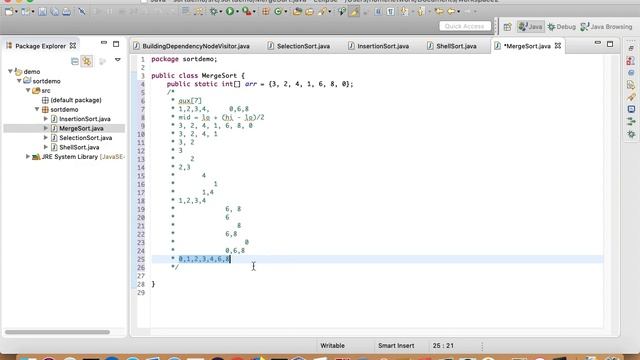Click line 8 'mid = lo + (hi - lo)/2'

pyautogui.click(x=221, y=117)
